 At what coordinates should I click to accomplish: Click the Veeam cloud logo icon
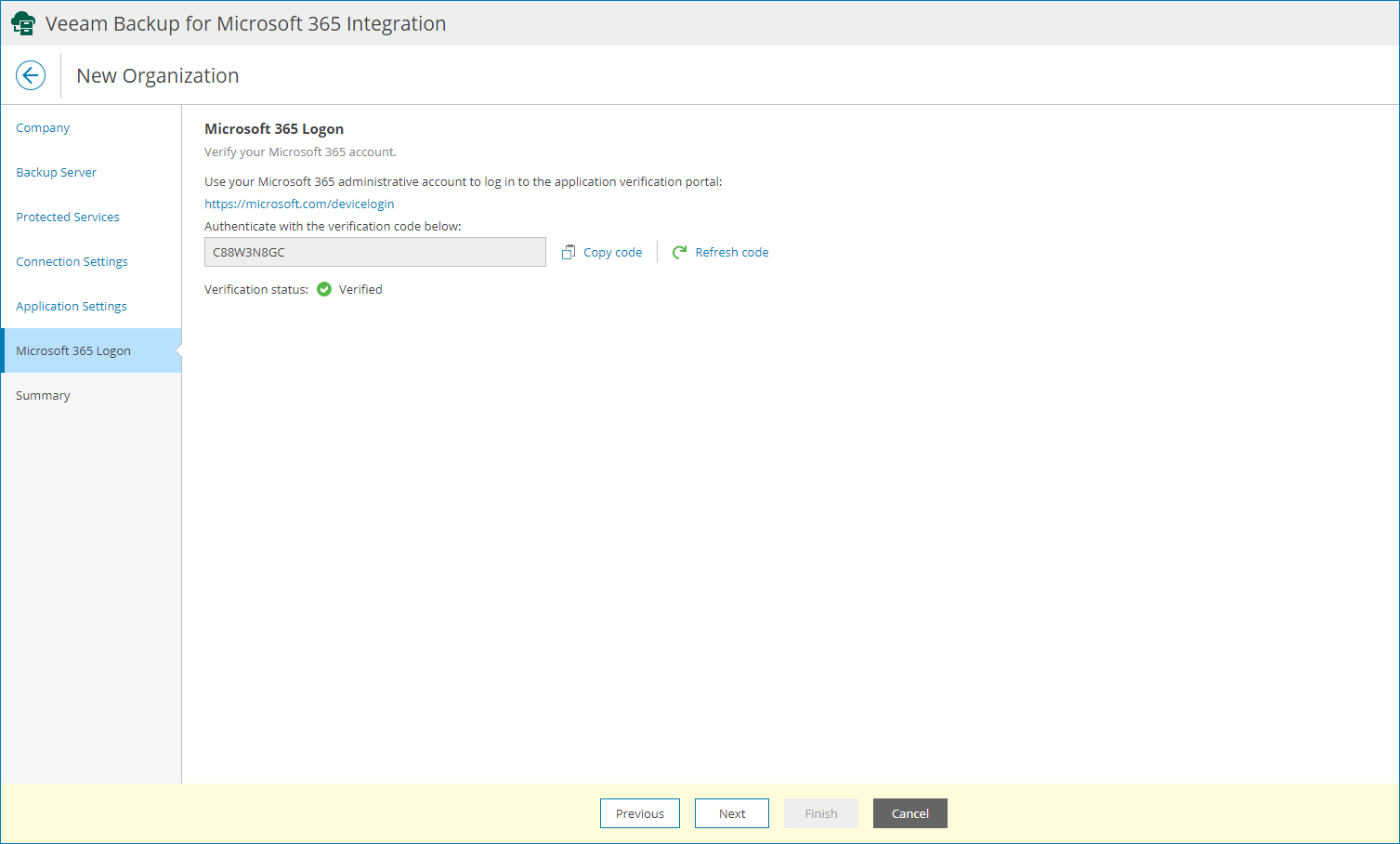point(23,23)
